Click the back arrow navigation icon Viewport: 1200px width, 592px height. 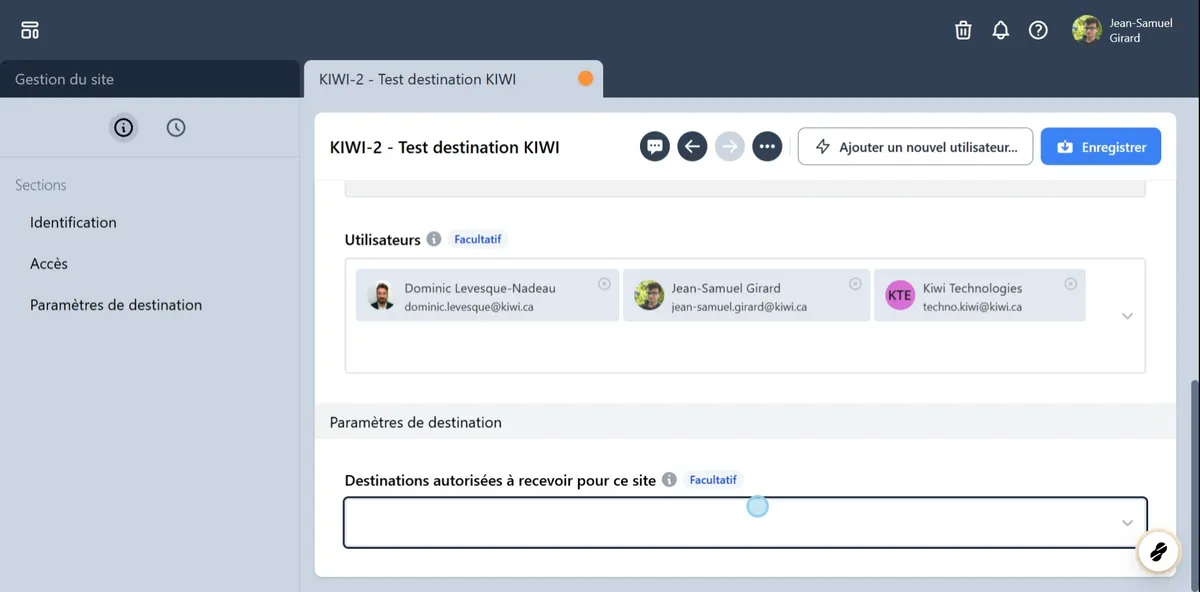click(692, 146)
